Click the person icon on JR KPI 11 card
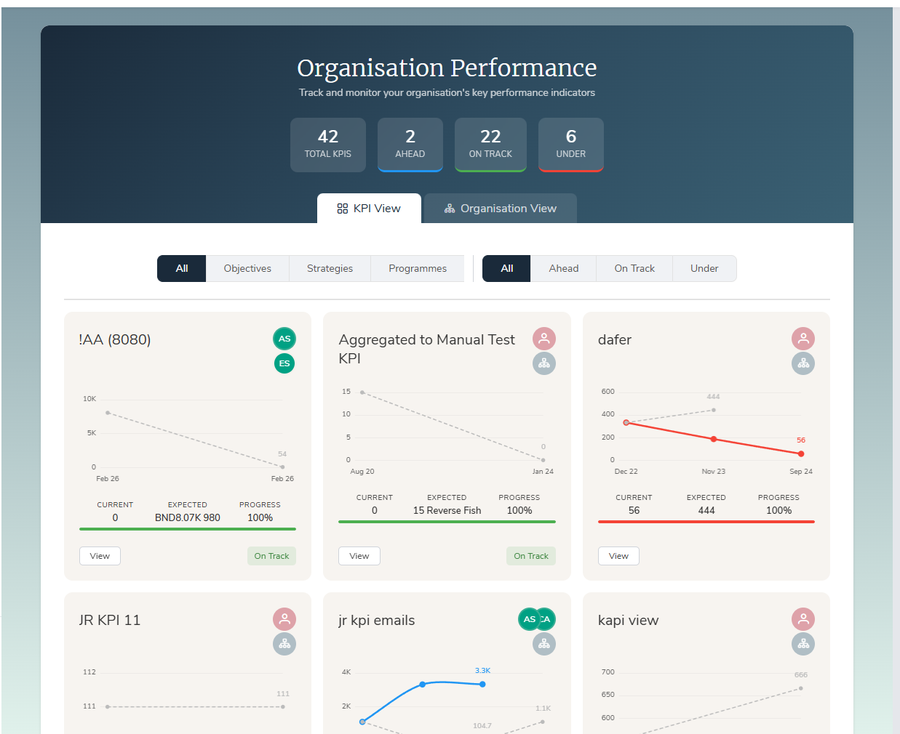The image size is (900, 734). [284, 620]
